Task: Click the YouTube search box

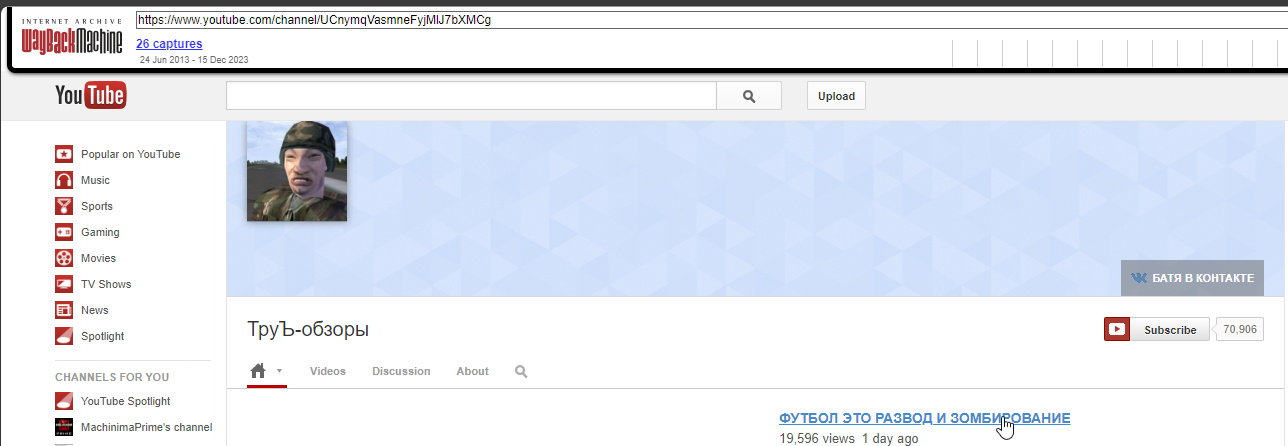Action: [x=472, y=96]
